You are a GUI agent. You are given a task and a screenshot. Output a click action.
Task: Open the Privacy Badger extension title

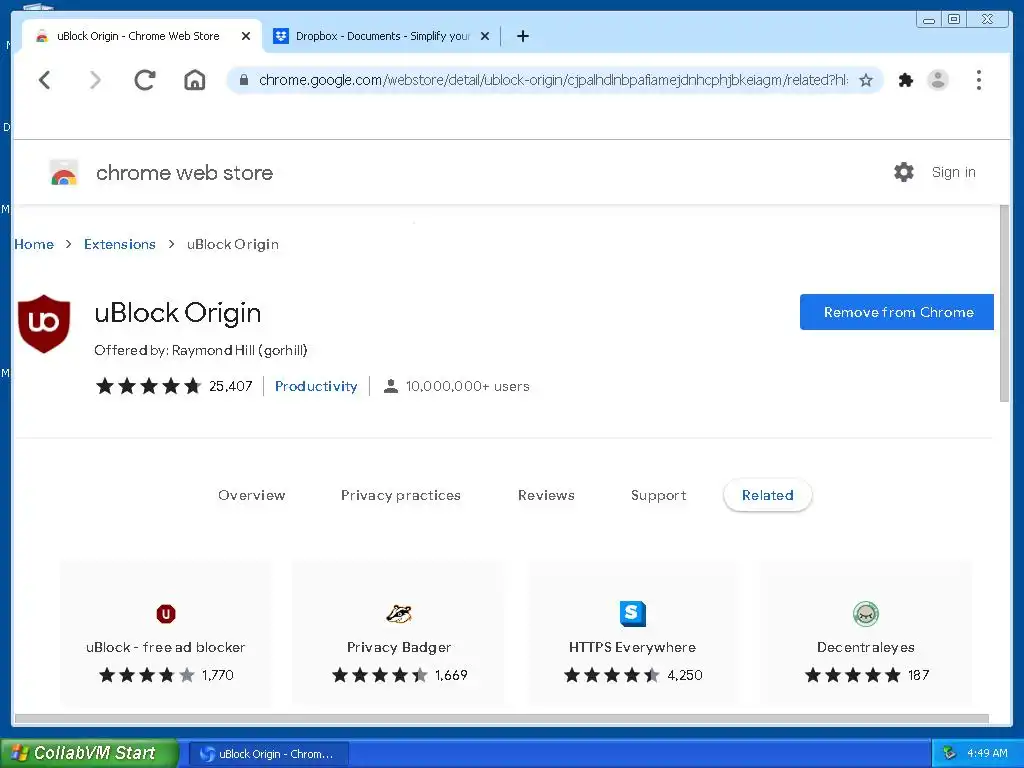(398, 647)
